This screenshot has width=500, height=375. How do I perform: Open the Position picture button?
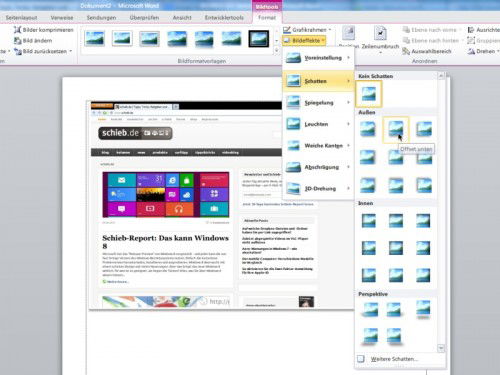click(349, 37)
